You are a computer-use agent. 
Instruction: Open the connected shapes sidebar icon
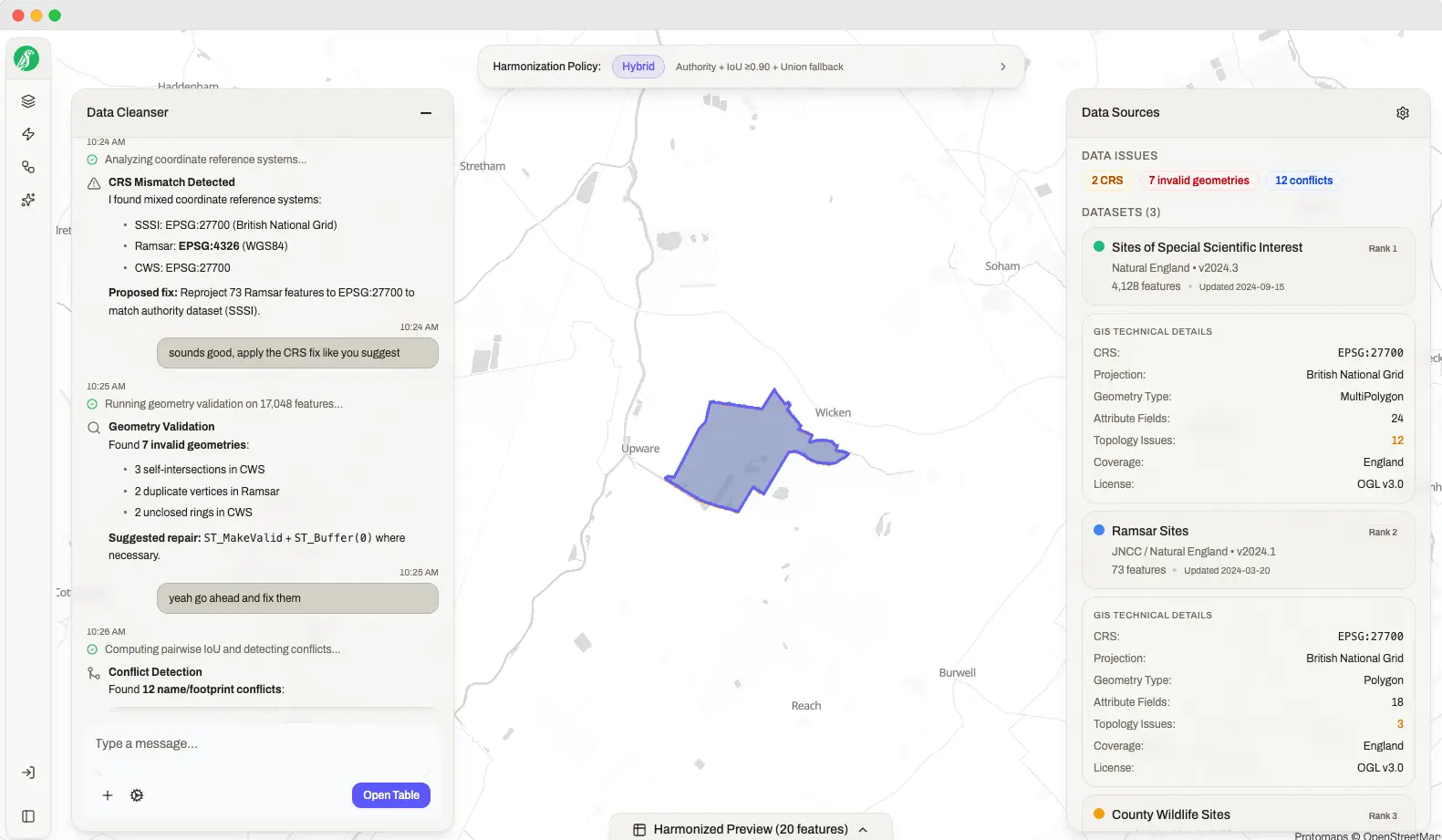28,167
